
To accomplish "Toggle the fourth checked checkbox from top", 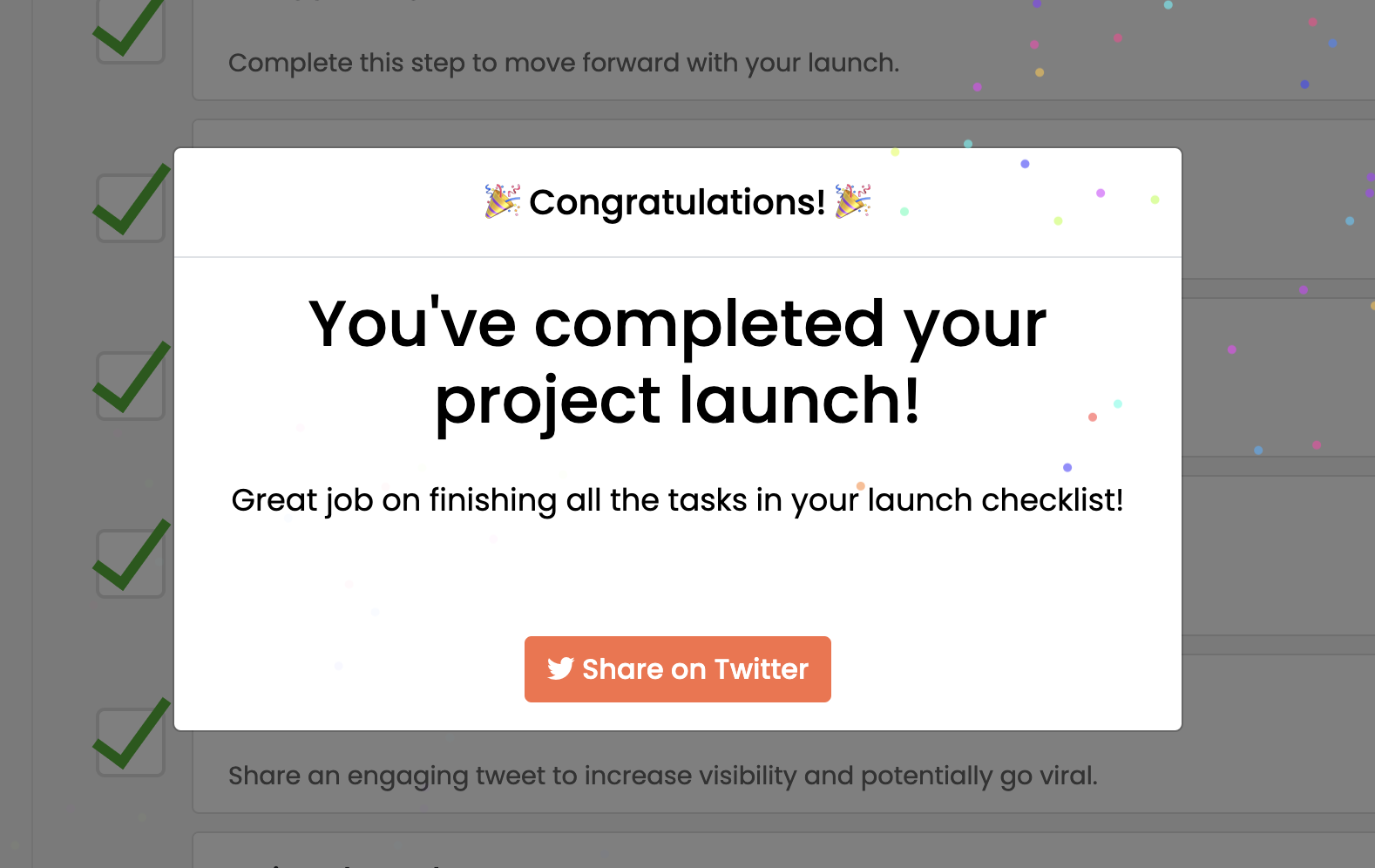I will click(131, 563).
